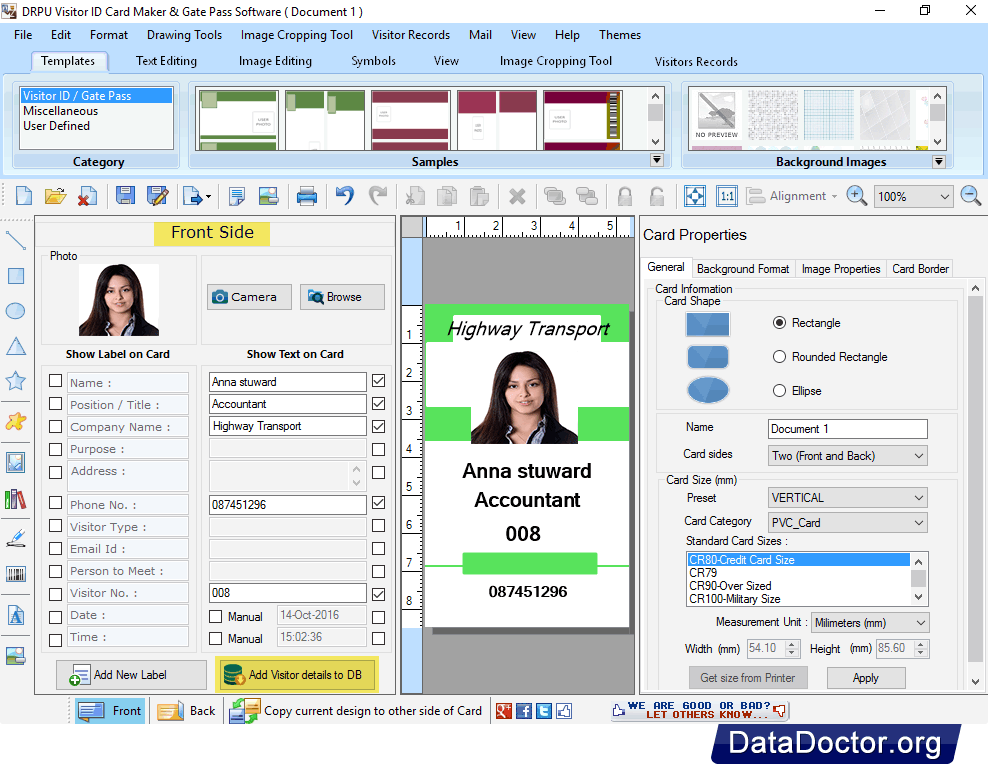988x764 pixels.
Task: Click the Facebook share icon
Action: [524, 711]
